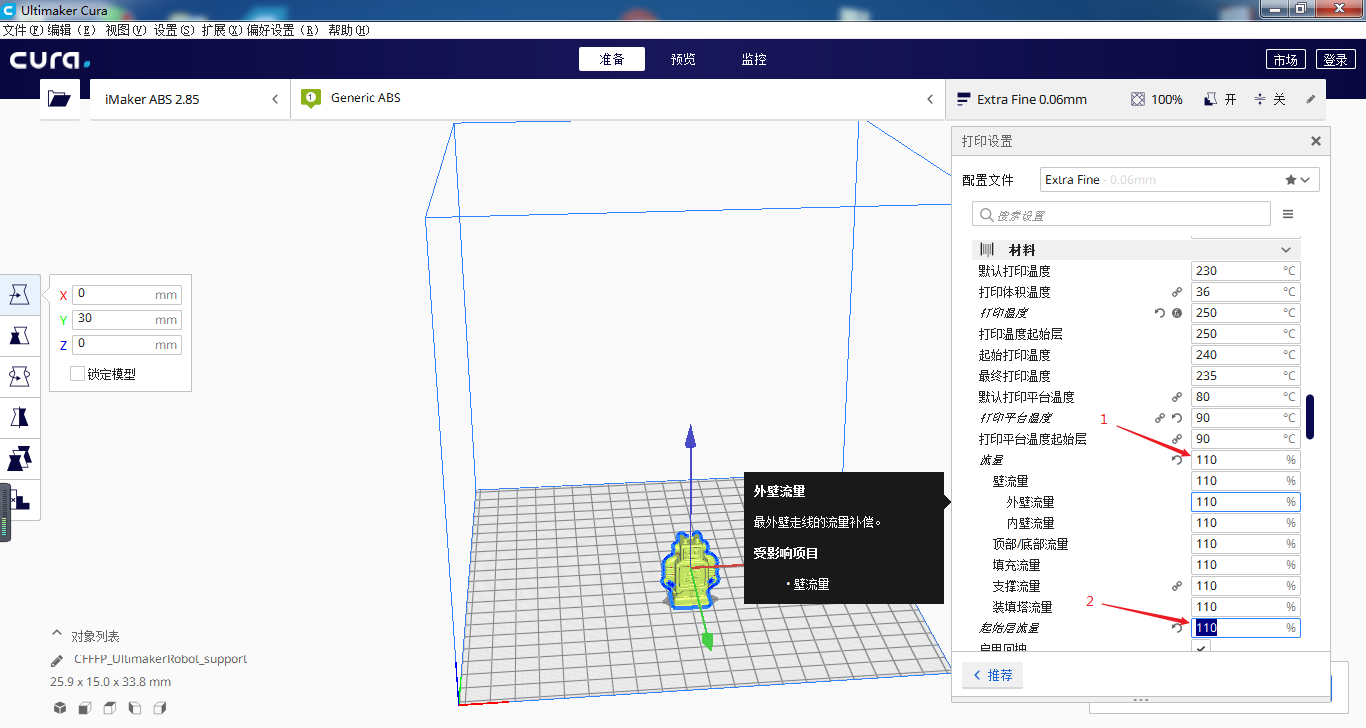Reset 打印温度 with its revert arrow

tap(1160, 313)
